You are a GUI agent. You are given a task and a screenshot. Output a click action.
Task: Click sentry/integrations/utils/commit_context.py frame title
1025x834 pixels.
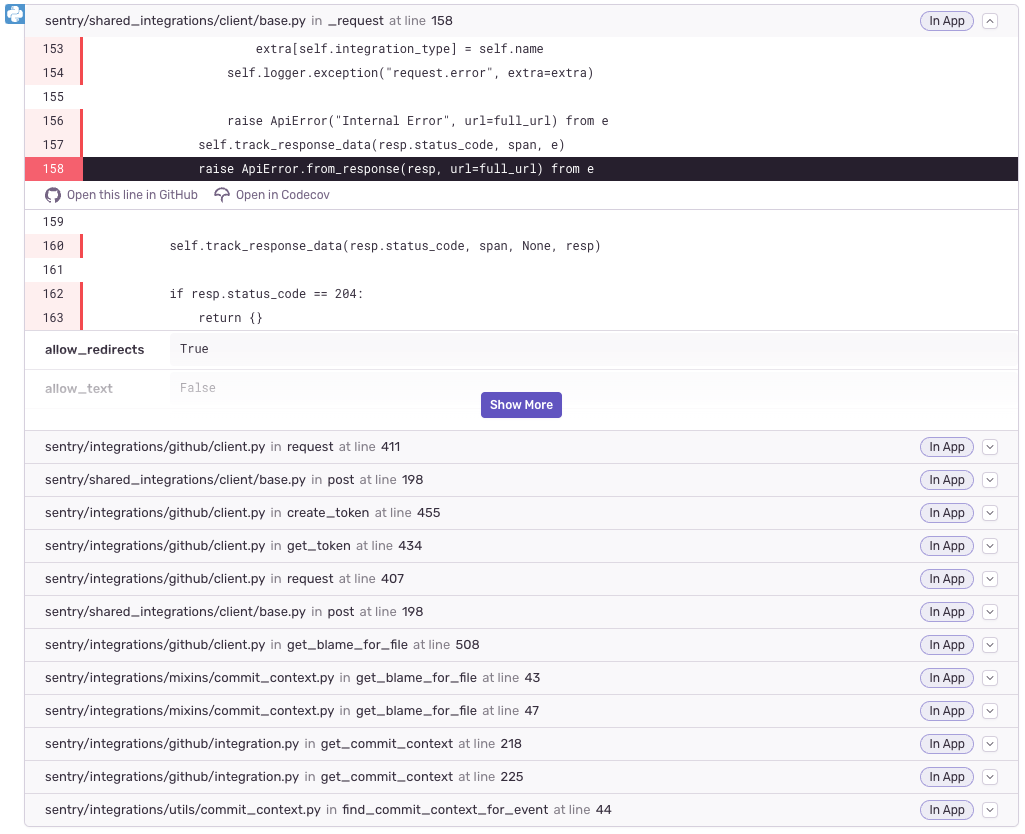[x=182, y=810]
